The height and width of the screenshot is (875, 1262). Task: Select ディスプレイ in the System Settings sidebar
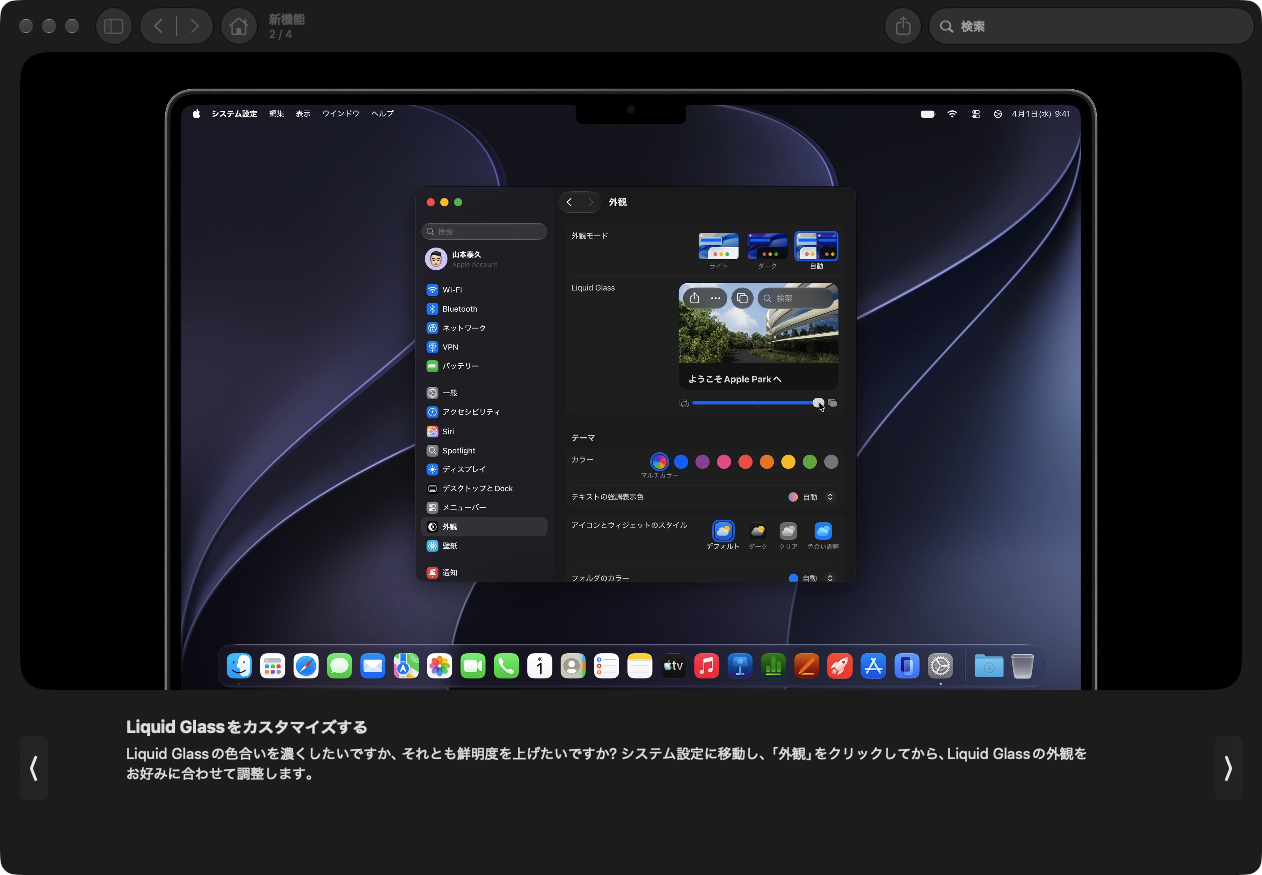(486, 469)
